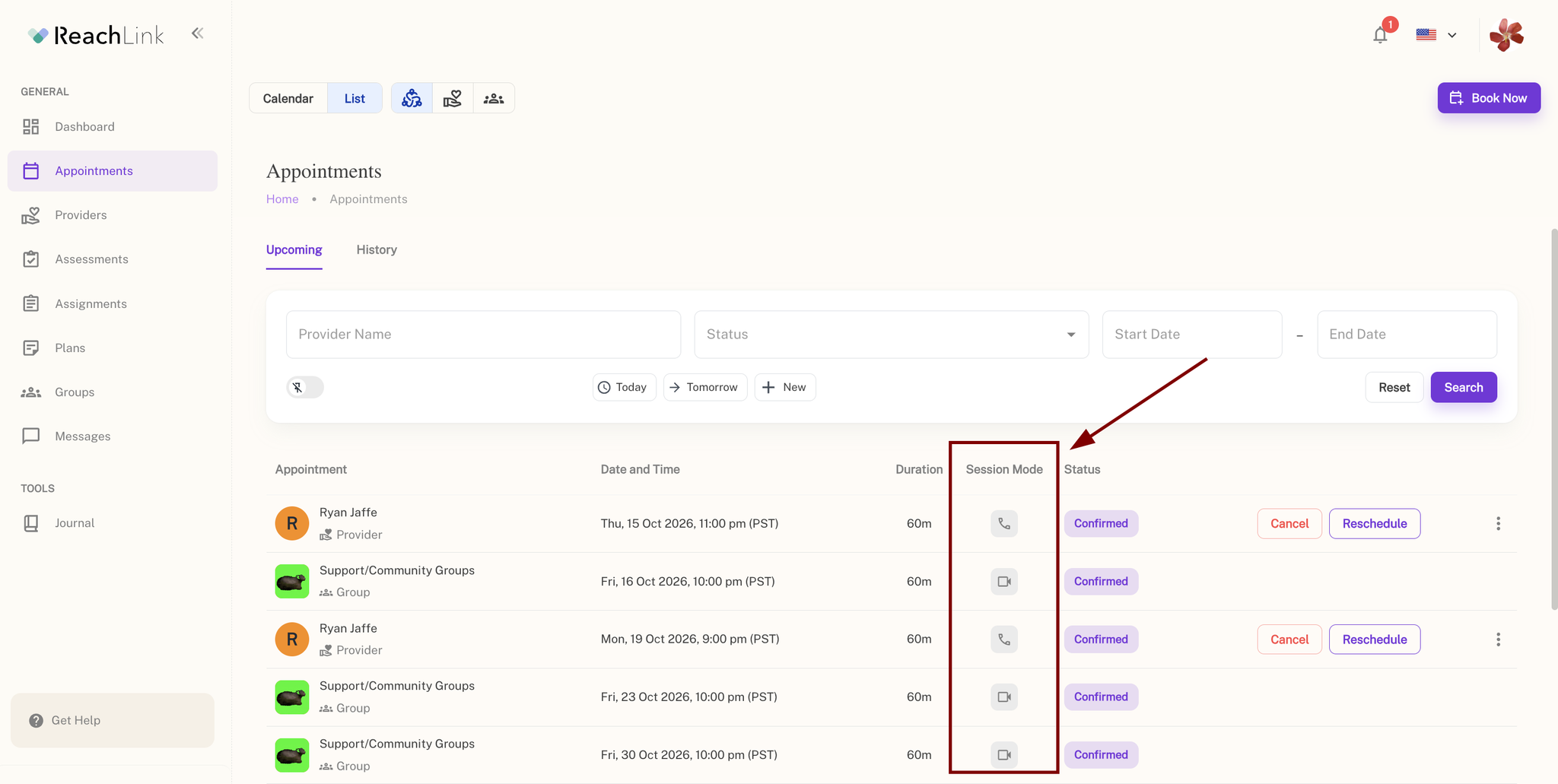Open the user profile avatar
Image resolution: width=1558 pixels, height=784 pixels.
pyautogui.click(x=1506, y=35)
